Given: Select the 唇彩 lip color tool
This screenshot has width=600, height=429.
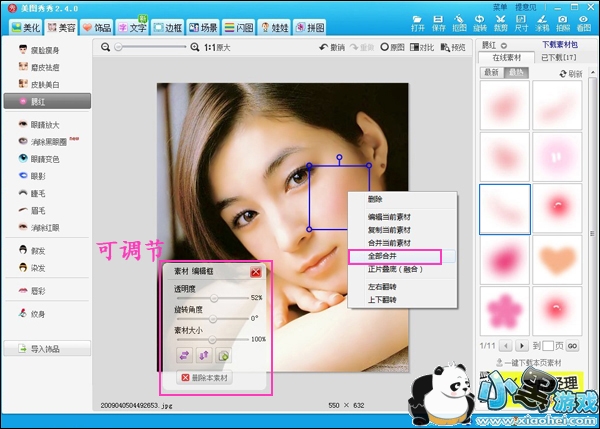Looking at the screenshot, I should coord(41,289).
